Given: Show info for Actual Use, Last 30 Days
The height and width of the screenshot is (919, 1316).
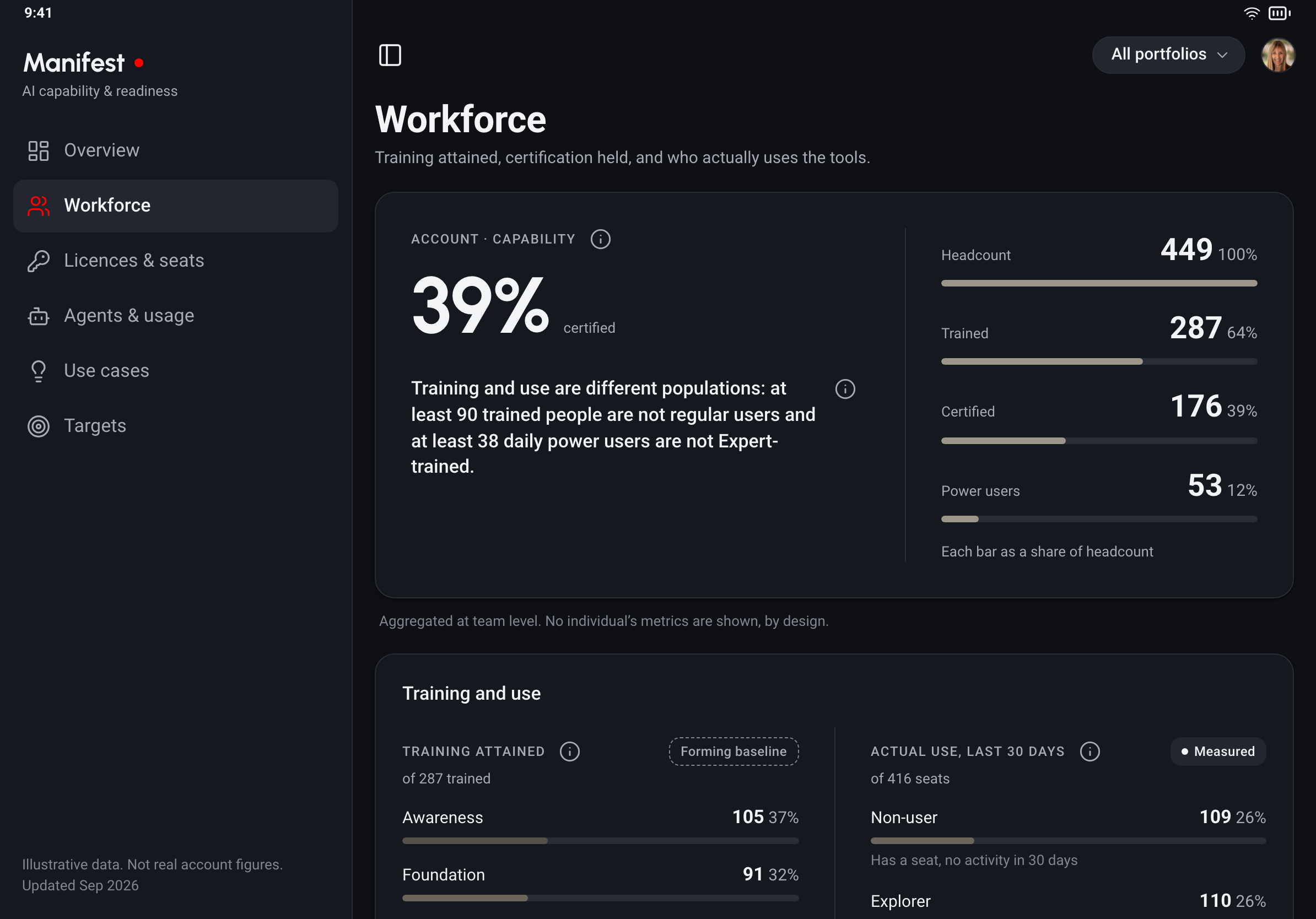Looking at the screenshot, I should pyautogui.click(x=1090, y=751).
